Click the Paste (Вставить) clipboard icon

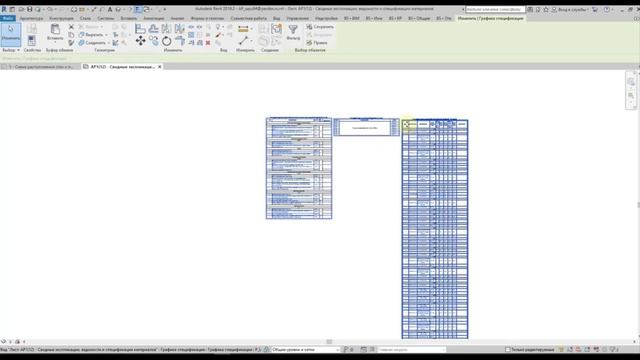[55, 29]
